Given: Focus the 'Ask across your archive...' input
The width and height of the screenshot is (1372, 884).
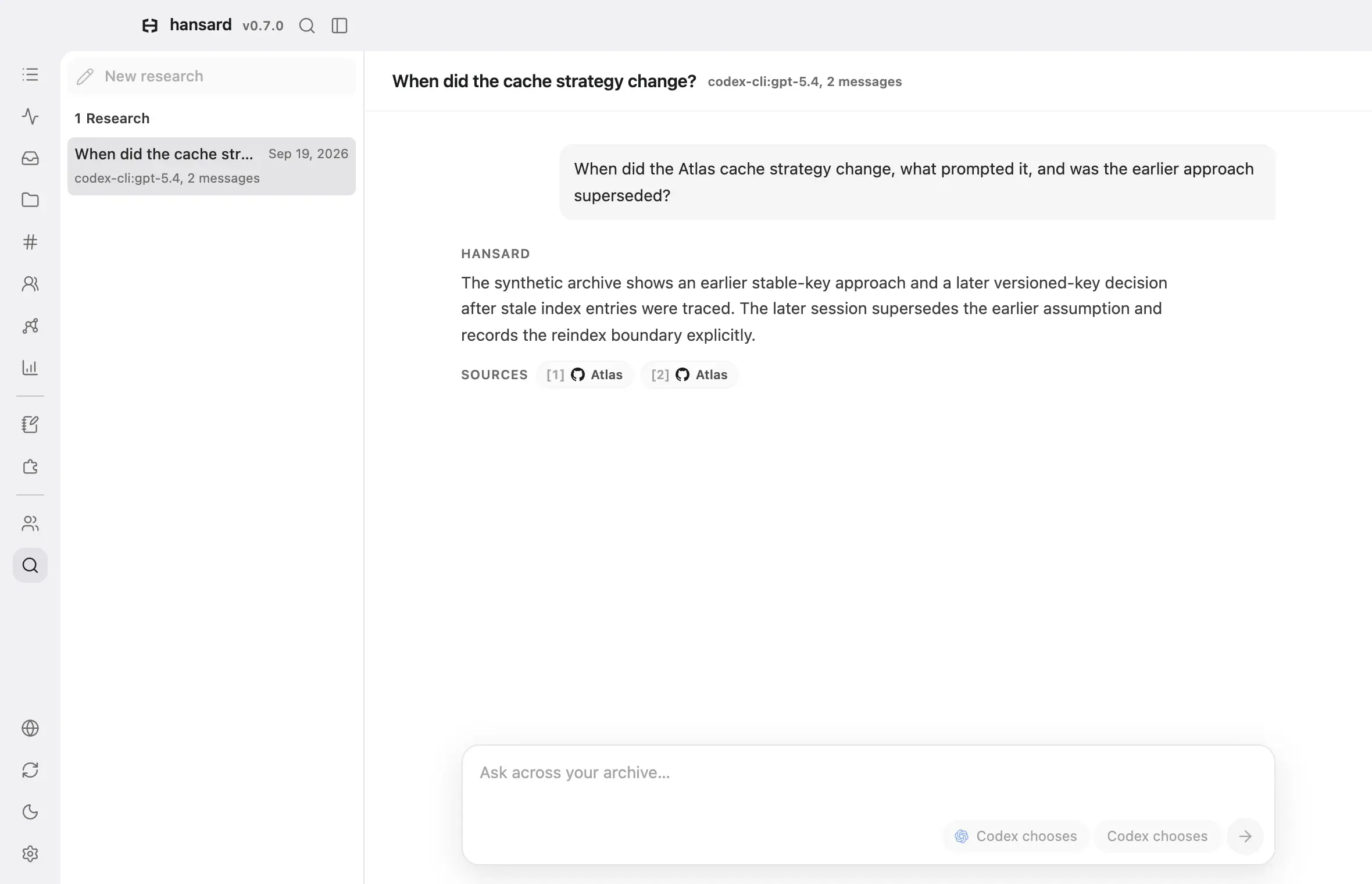Looking at the screenshot, I should (868, 773).
